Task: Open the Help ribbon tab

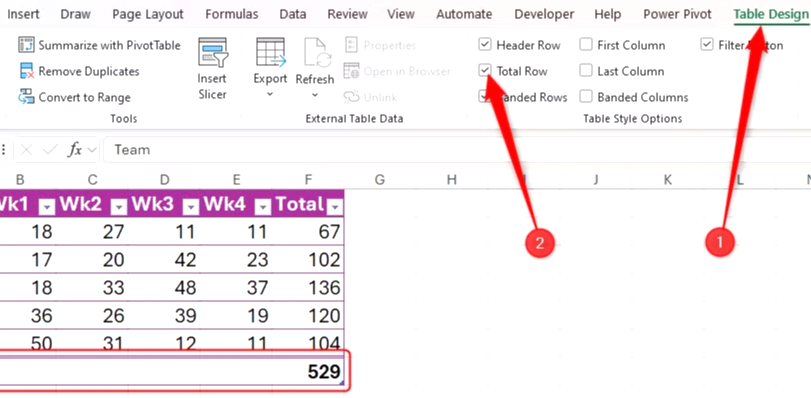Action: click(608, 14)
